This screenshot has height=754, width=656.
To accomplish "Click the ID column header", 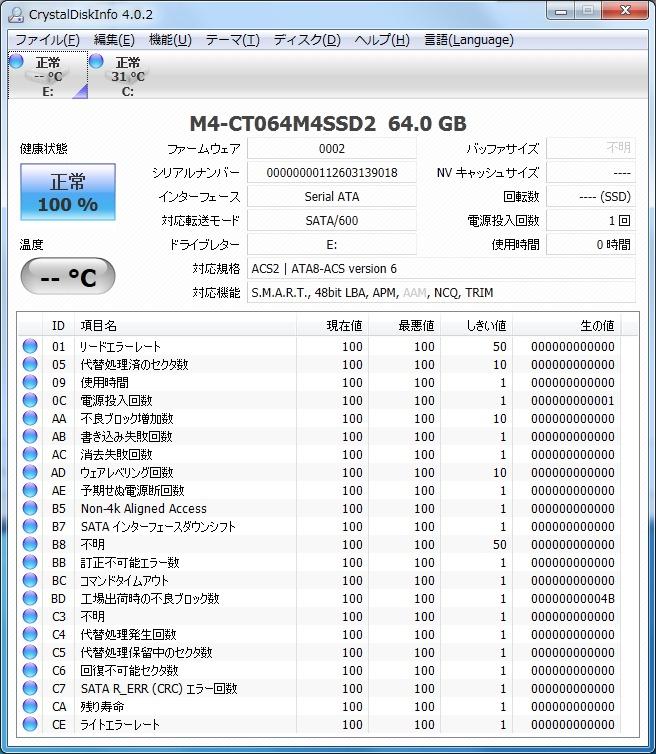I will 58,326.
